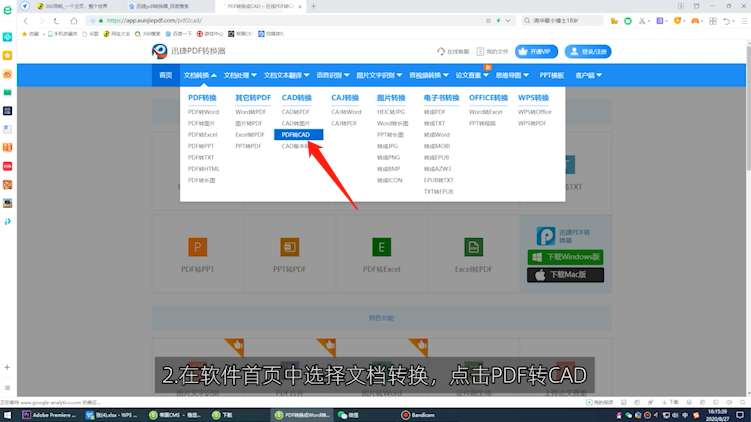
Task: Choose 转成PNG under 图片转换
Action: (x=388, y=158)
